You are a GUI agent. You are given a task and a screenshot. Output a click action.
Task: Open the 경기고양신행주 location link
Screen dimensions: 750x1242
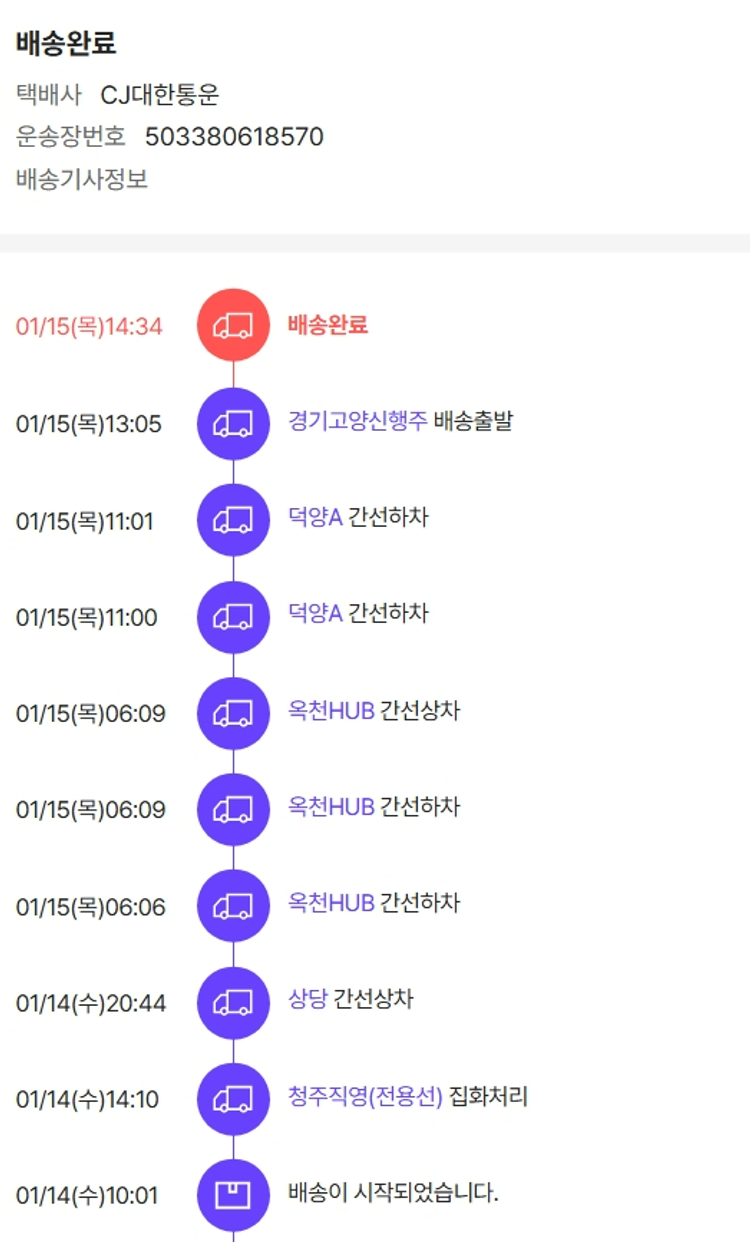click(x=357, y=421)
